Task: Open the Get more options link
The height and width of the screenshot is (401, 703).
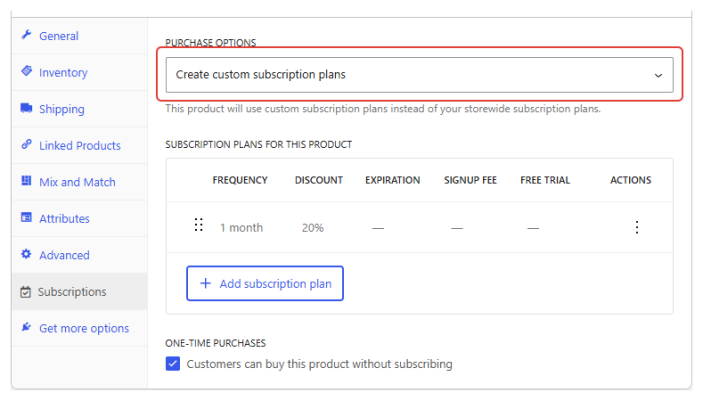Action: [x=84, y=328]
